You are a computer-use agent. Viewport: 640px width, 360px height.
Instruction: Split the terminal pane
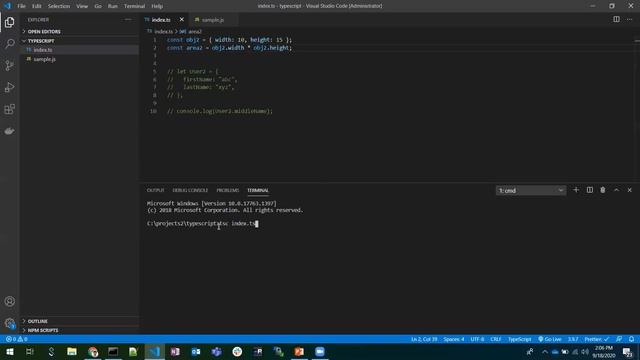(590, 190)
